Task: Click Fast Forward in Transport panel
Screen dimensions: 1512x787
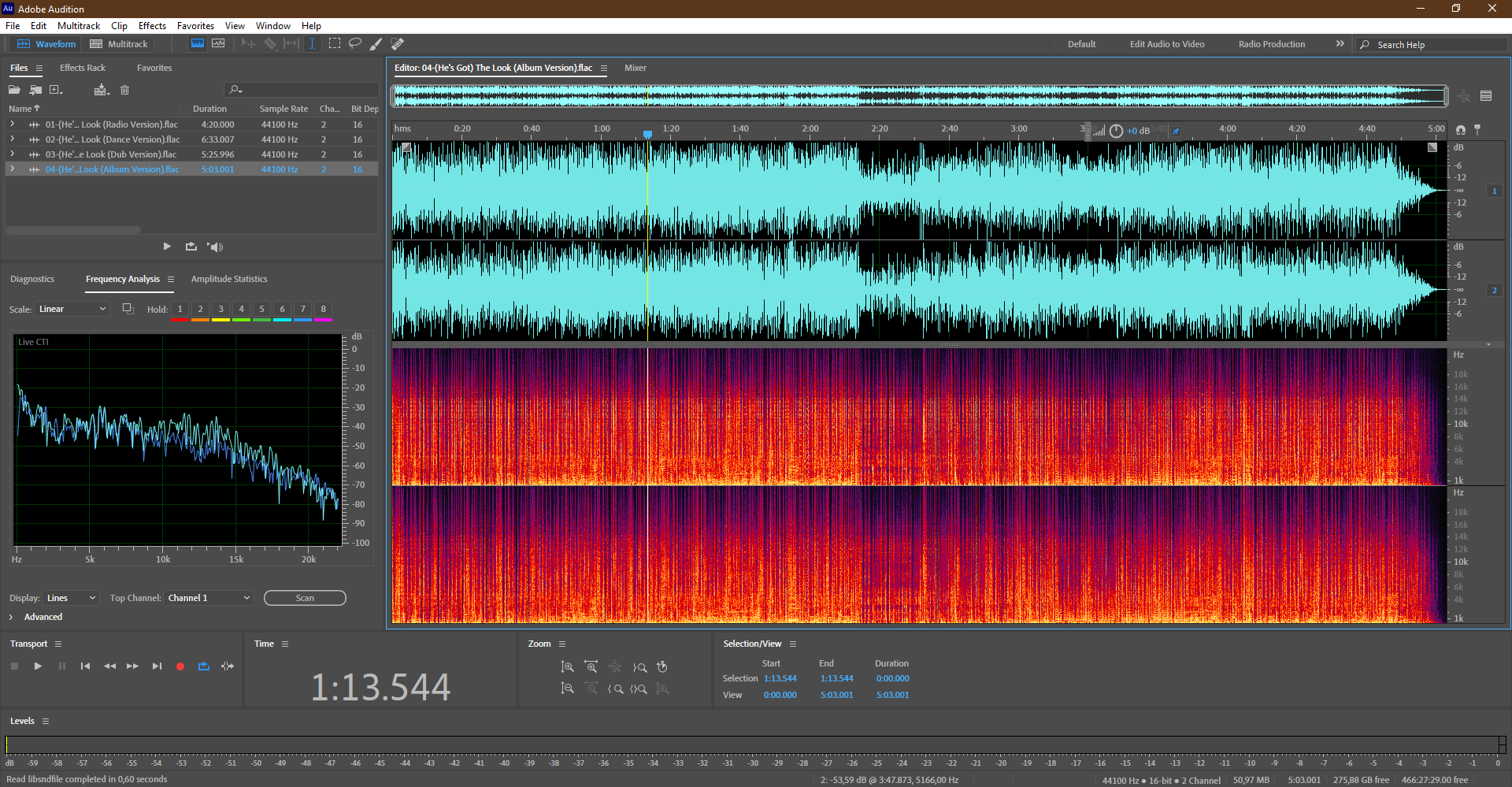Action: click(x=132, y=666)
